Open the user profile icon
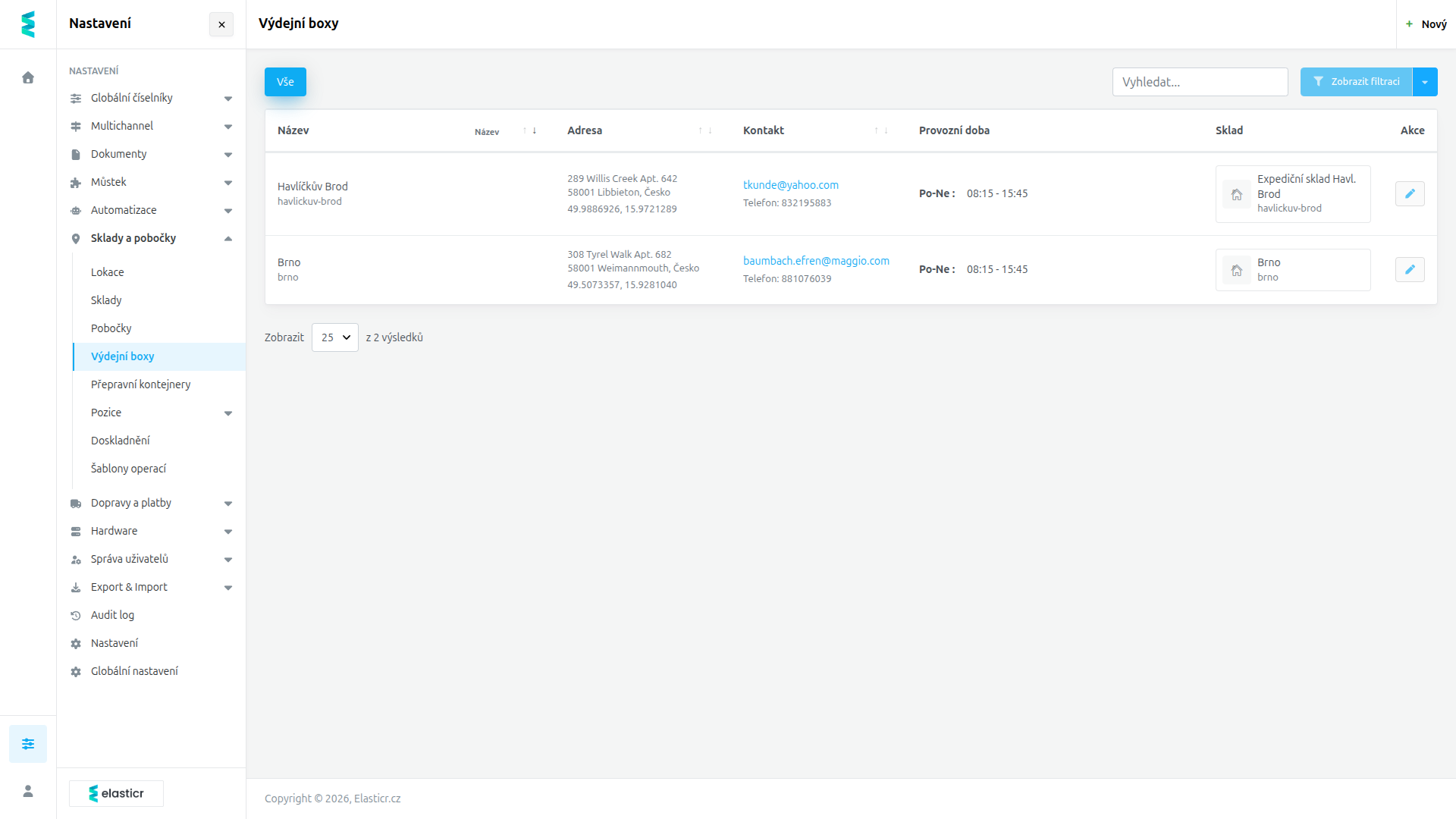The image size is (1456, 819). 28,791
